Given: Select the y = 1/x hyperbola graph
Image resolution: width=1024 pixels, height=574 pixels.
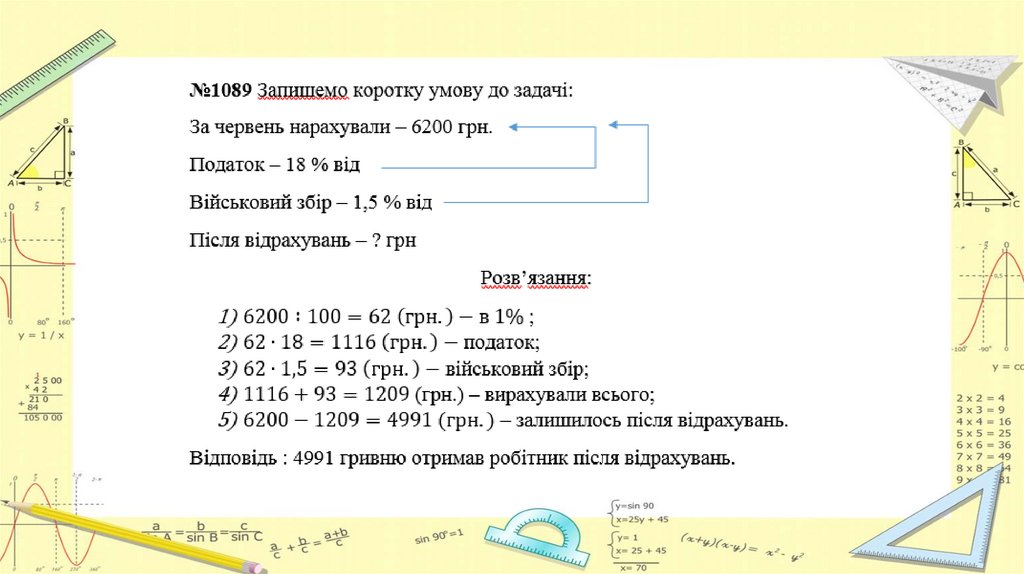Looking at the screenshot, I should 38,270.
